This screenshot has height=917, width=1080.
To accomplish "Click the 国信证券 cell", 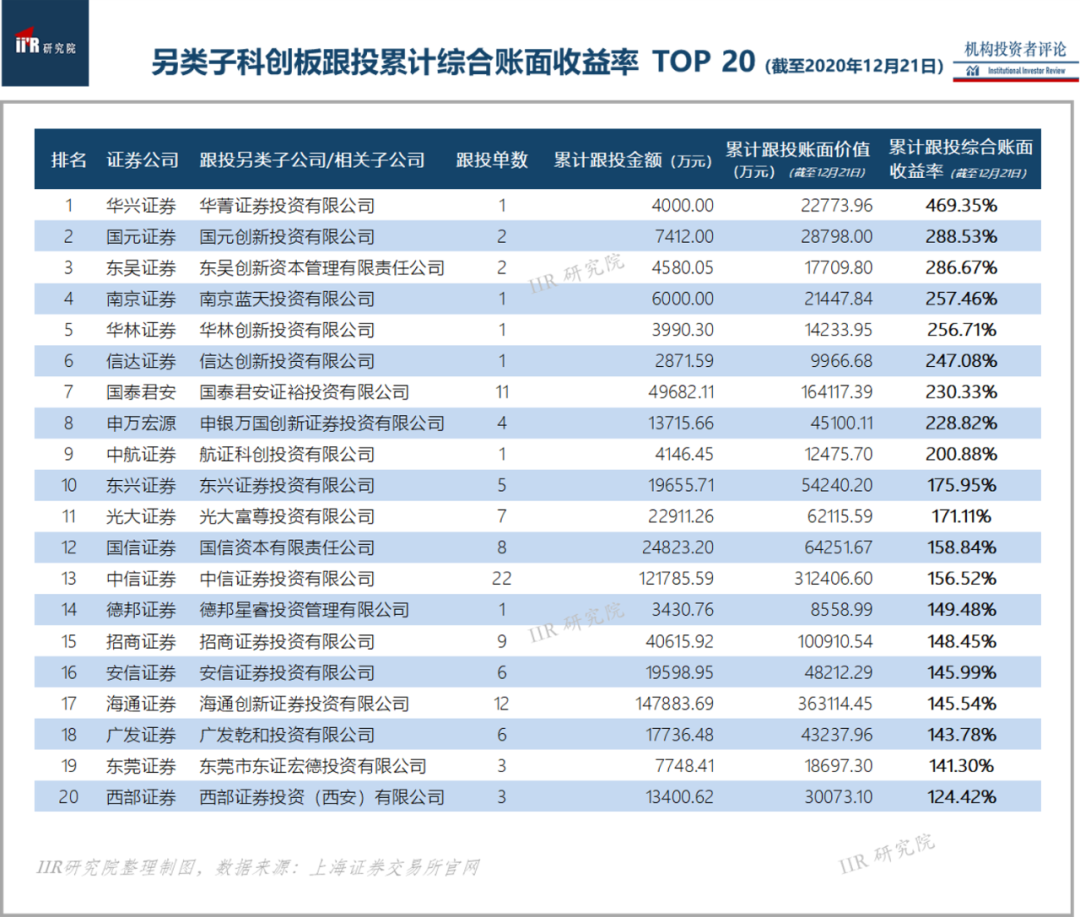I will coord(141,547).
